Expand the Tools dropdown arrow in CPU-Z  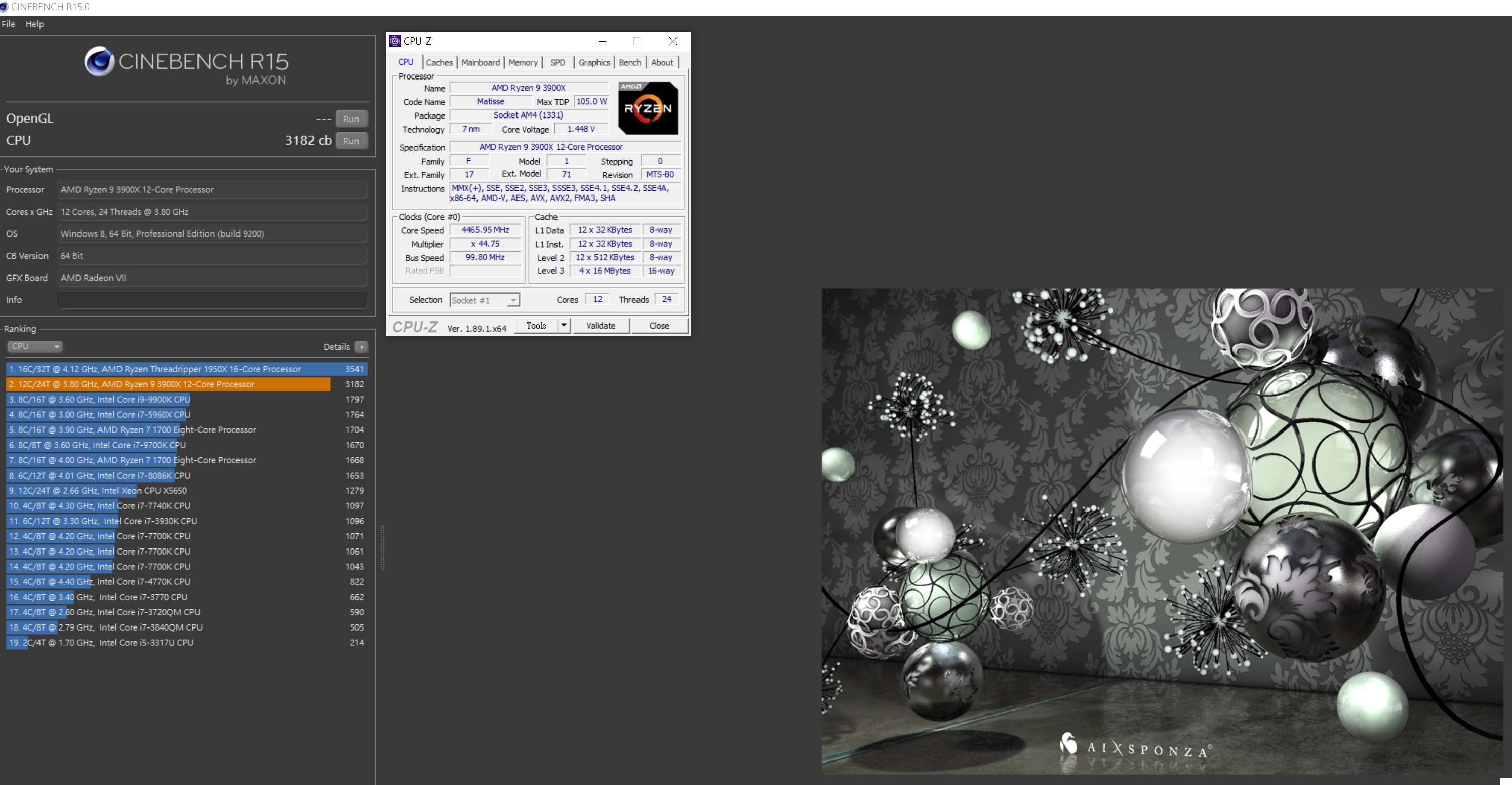564,325
